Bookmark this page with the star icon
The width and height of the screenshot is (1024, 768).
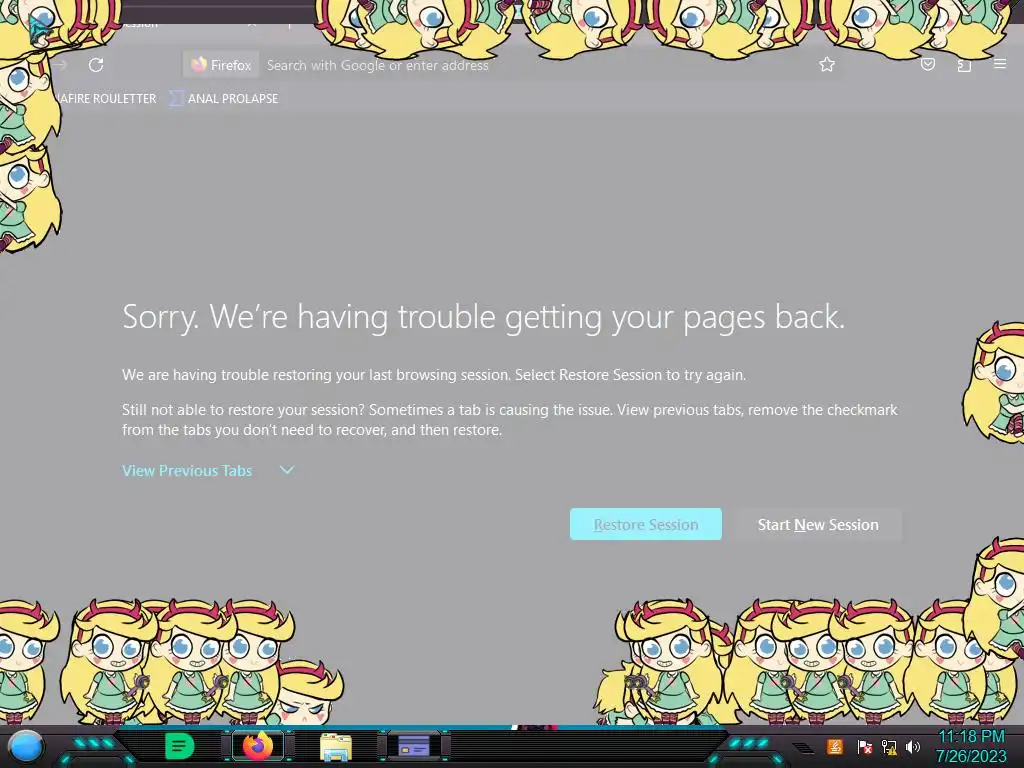pyautogui.click(x=827, y=65)
